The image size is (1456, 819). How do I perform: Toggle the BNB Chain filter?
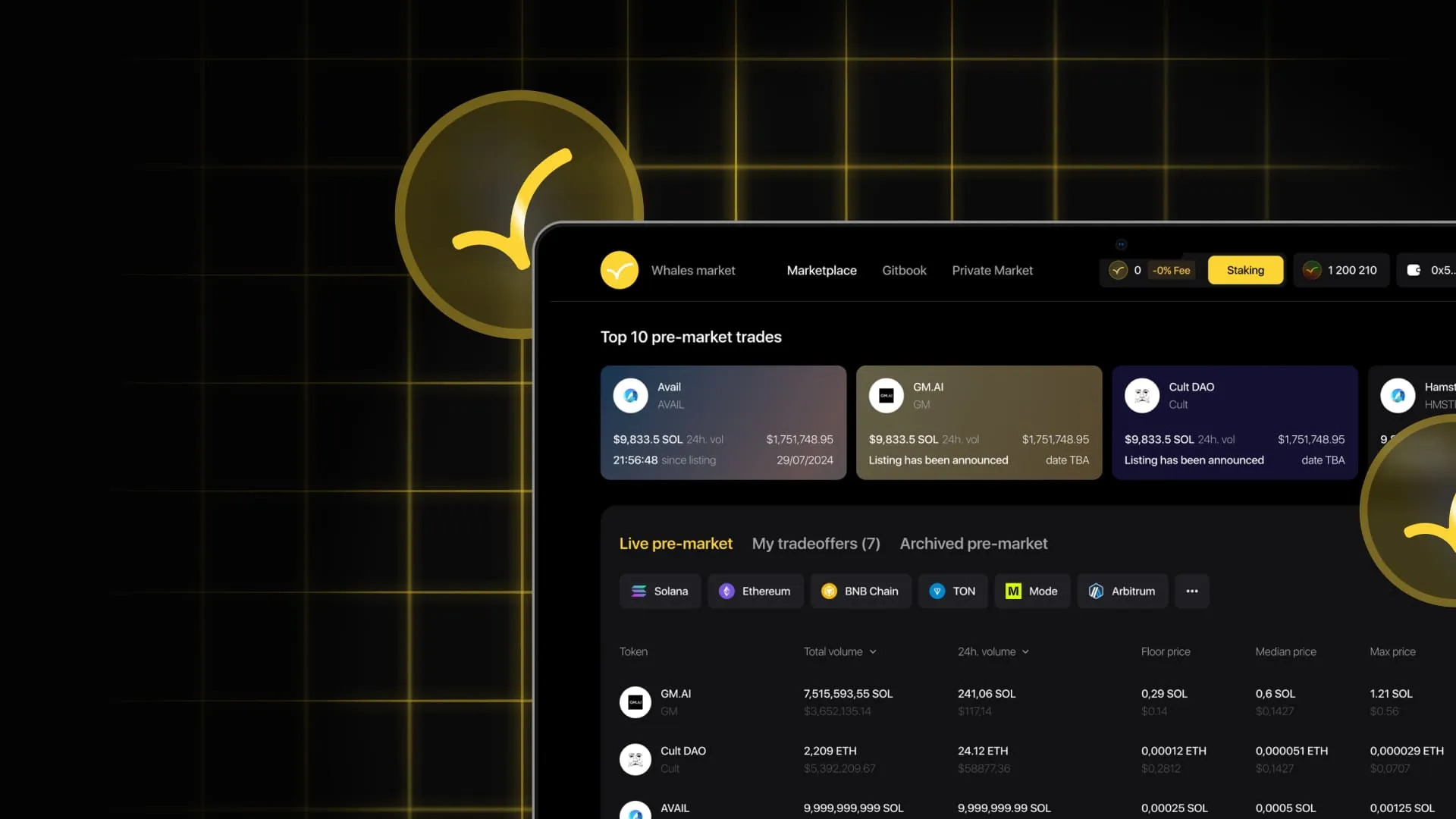(x=861, y=591)
